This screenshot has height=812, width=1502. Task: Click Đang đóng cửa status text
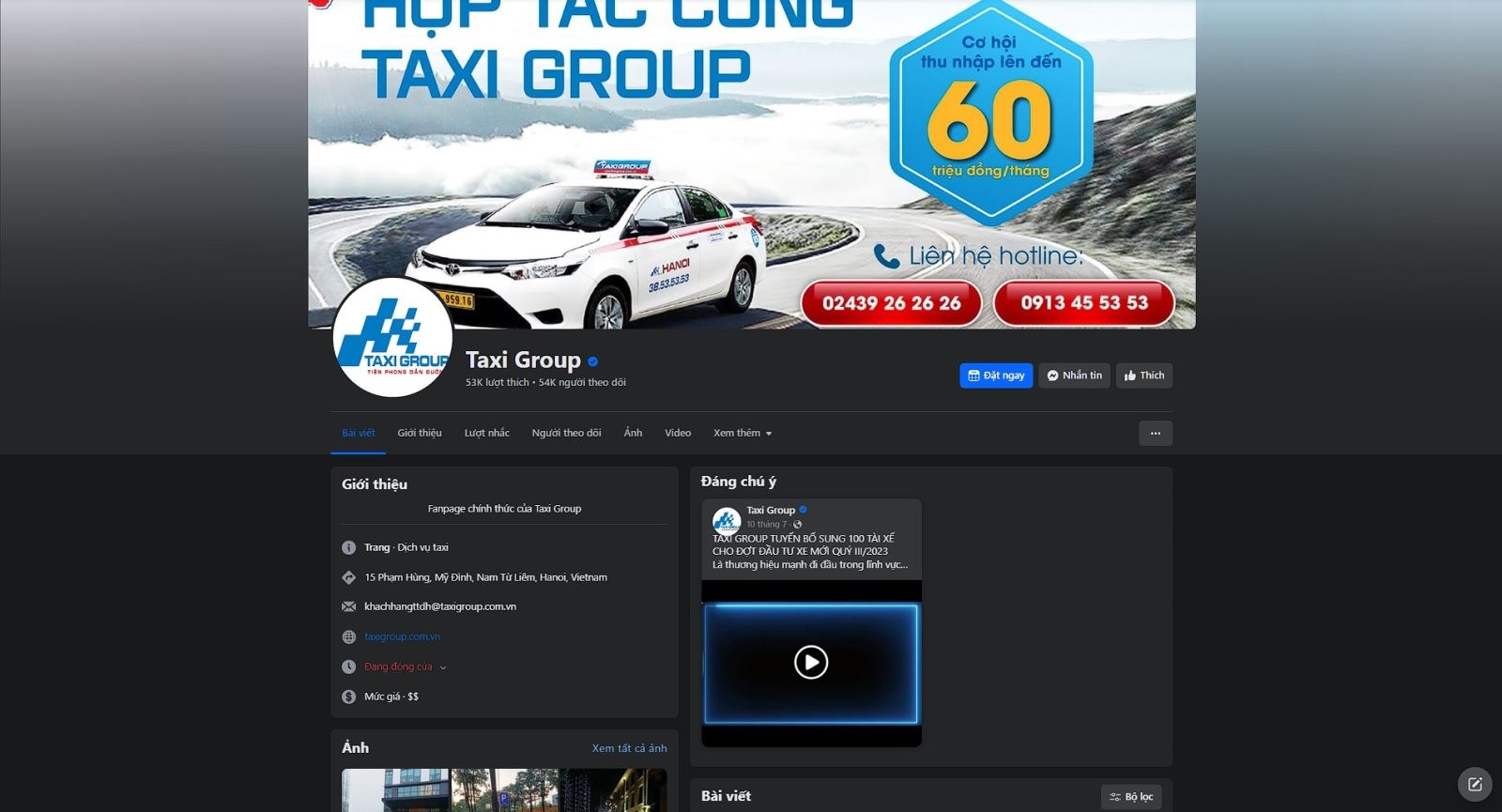[398, 666]
